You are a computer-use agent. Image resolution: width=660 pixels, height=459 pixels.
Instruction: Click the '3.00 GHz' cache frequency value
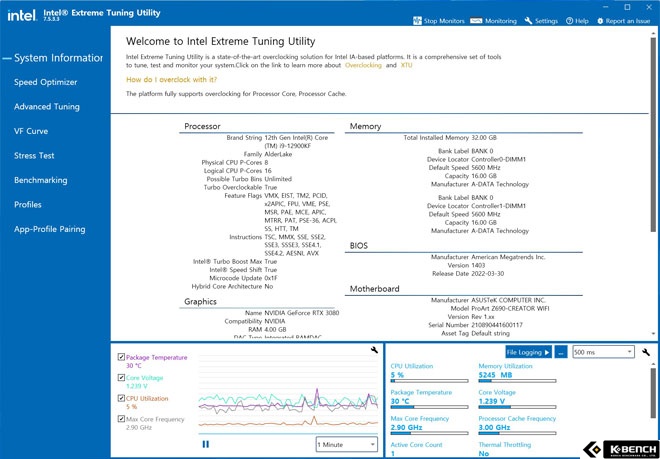tap(495, 427)
